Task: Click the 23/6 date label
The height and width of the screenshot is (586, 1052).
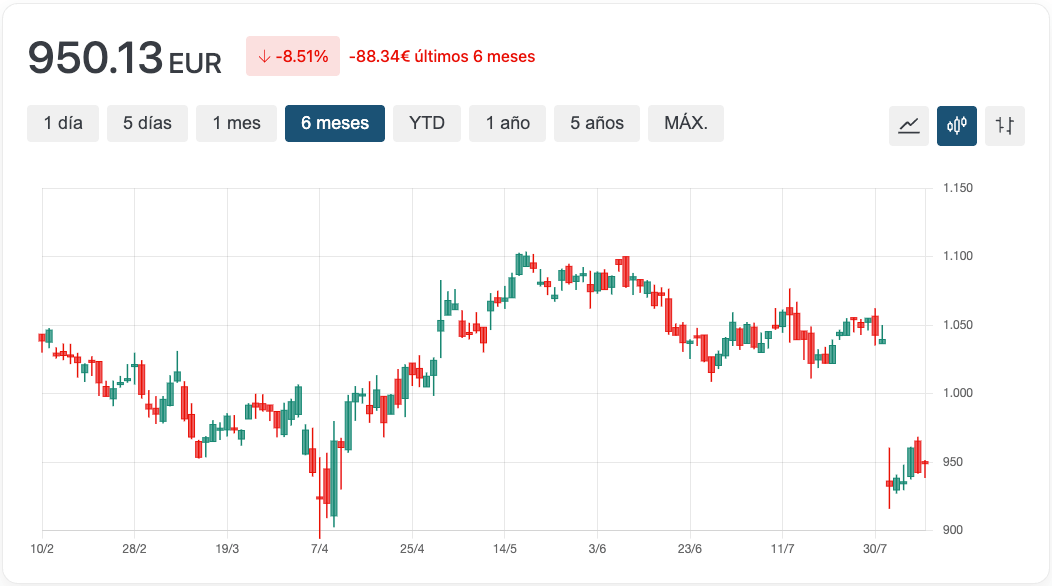Action: coord(690,549)
